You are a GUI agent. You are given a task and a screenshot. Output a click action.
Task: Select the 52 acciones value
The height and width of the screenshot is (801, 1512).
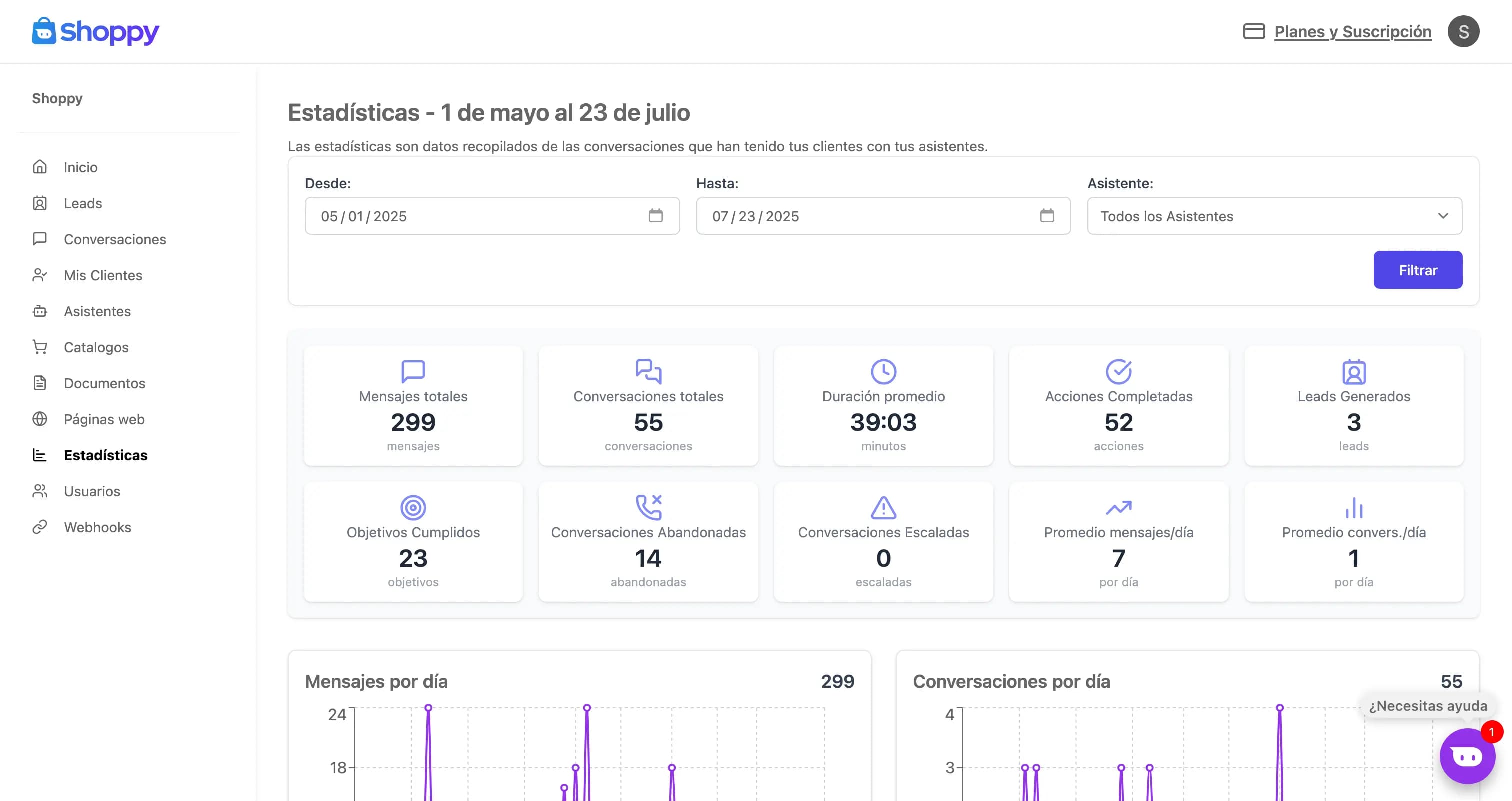[1118, 422]
